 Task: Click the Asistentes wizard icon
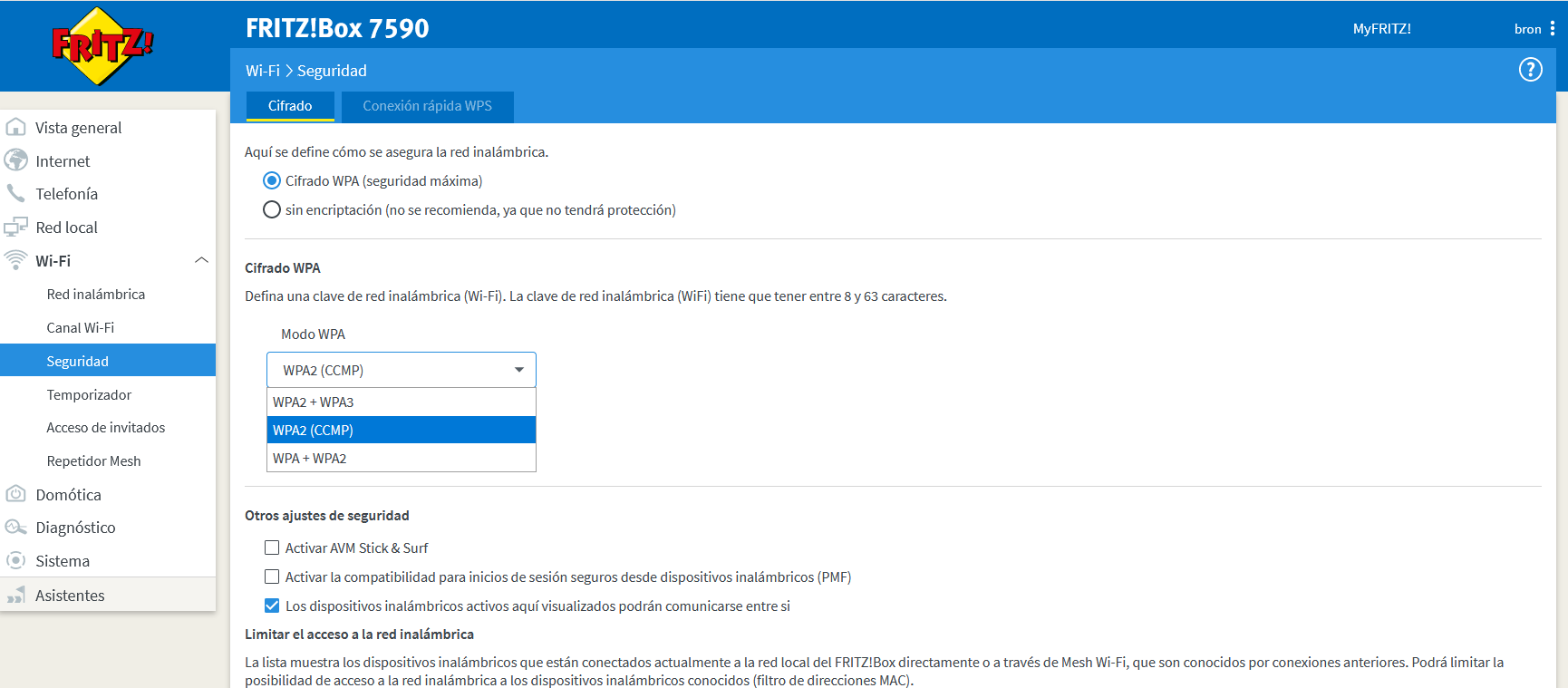15,595
